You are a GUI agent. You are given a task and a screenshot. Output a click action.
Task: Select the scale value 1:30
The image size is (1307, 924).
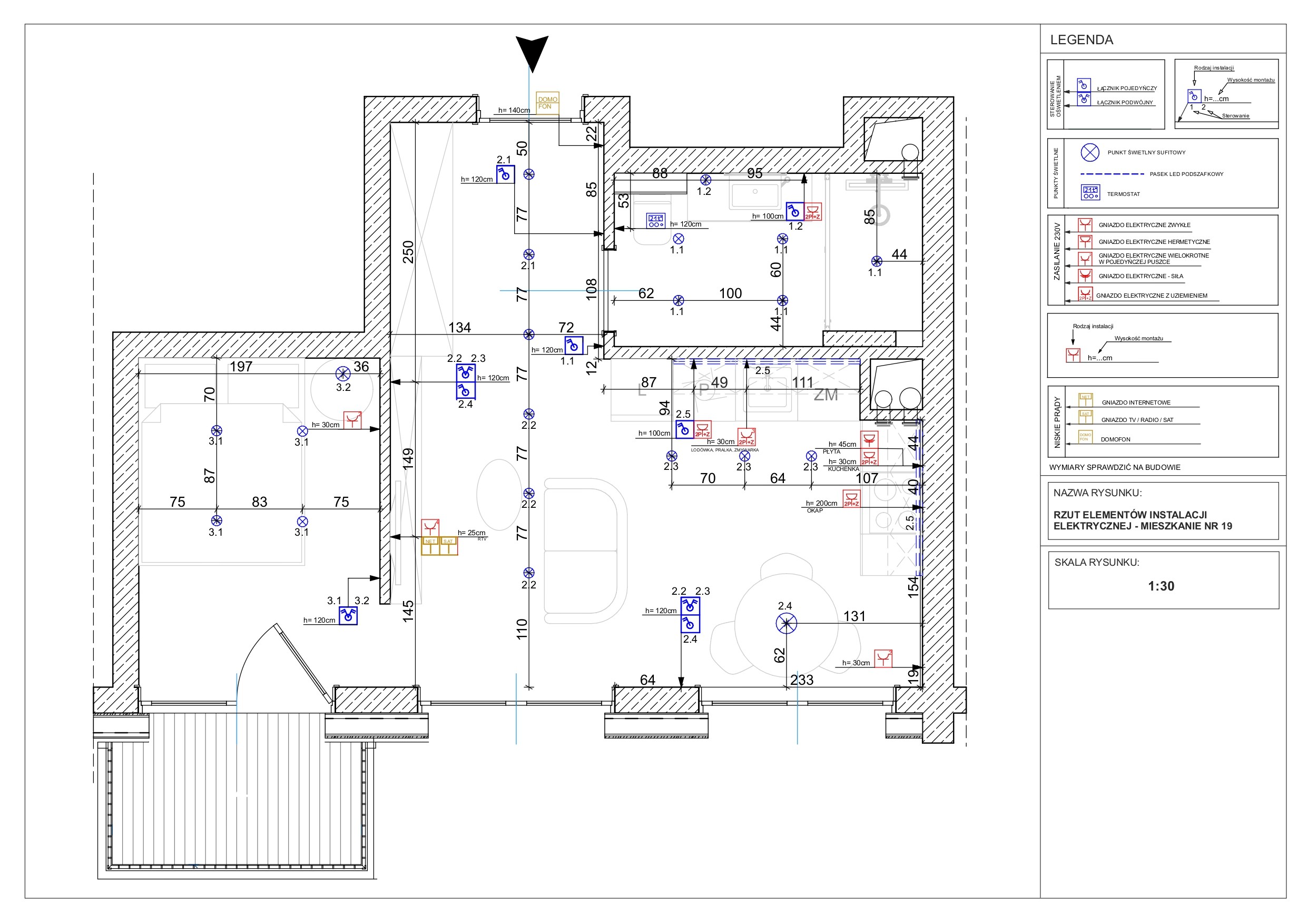1161,586
